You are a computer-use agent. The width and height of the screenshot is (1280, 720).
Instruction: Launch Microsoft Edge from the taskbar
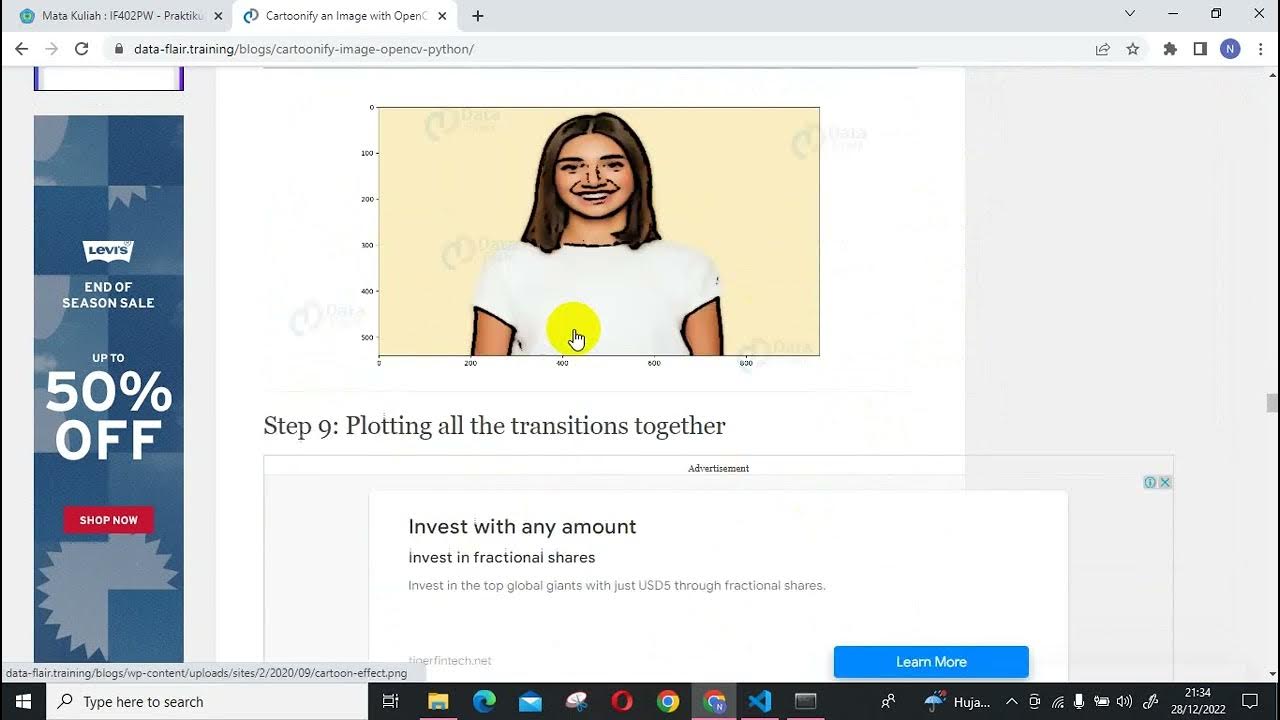click(x=484, y=701)
